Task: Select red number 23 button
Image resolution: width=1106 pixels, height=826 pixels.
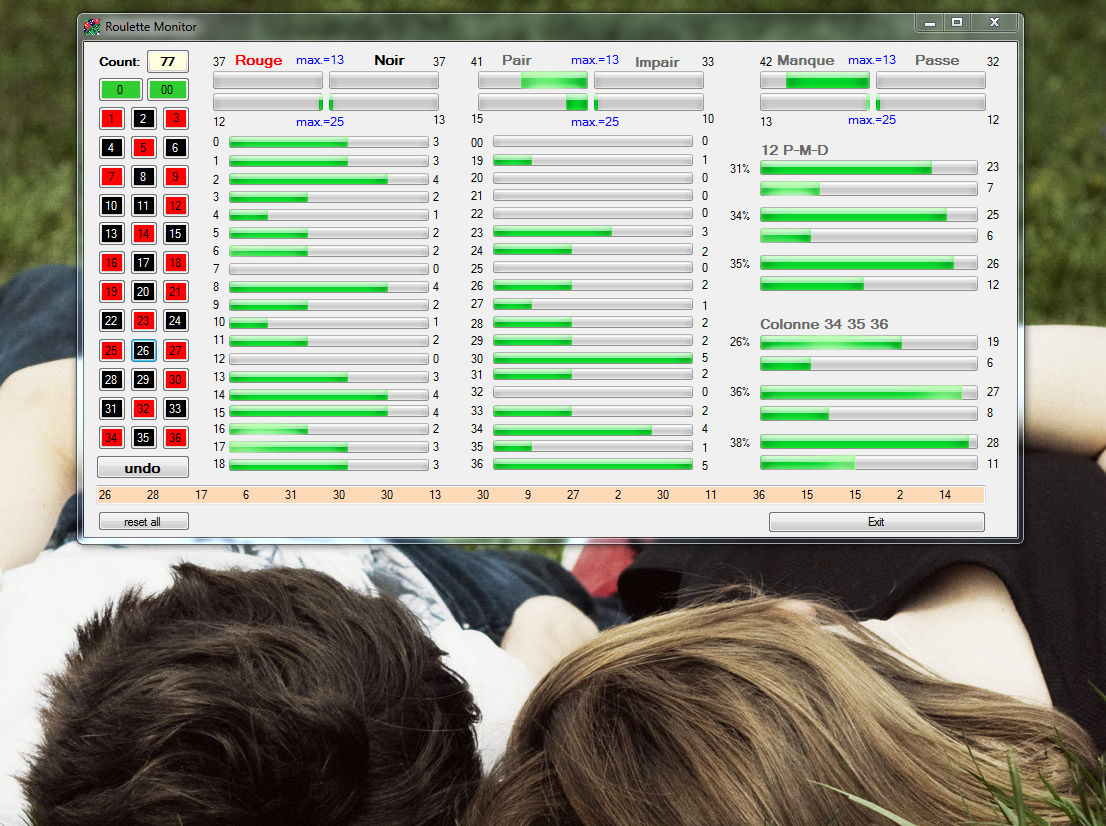Action: (x=143, y=321)
